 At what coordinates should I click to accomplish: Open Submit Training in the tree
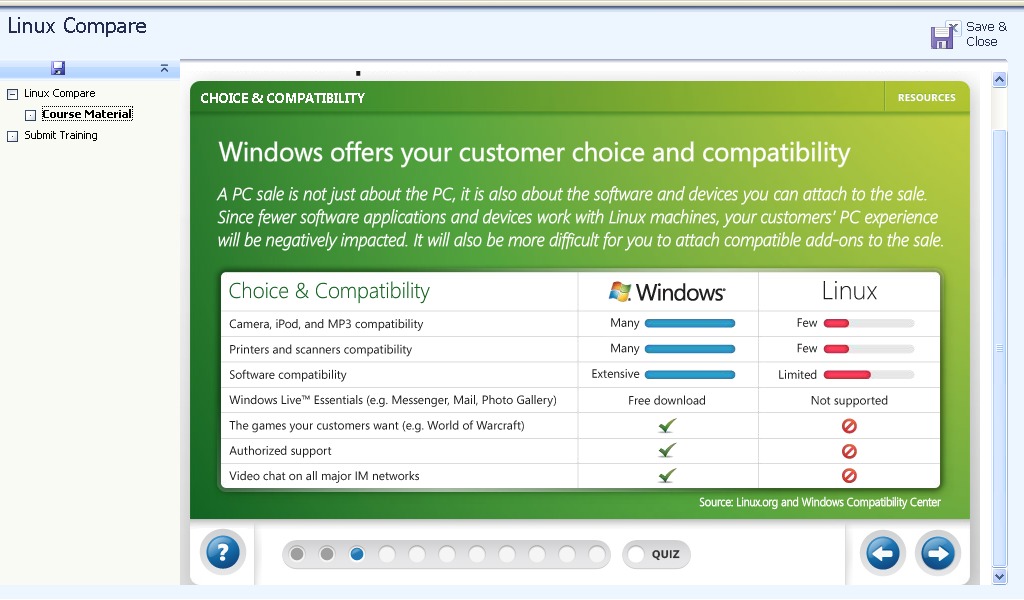pos(61,135)
